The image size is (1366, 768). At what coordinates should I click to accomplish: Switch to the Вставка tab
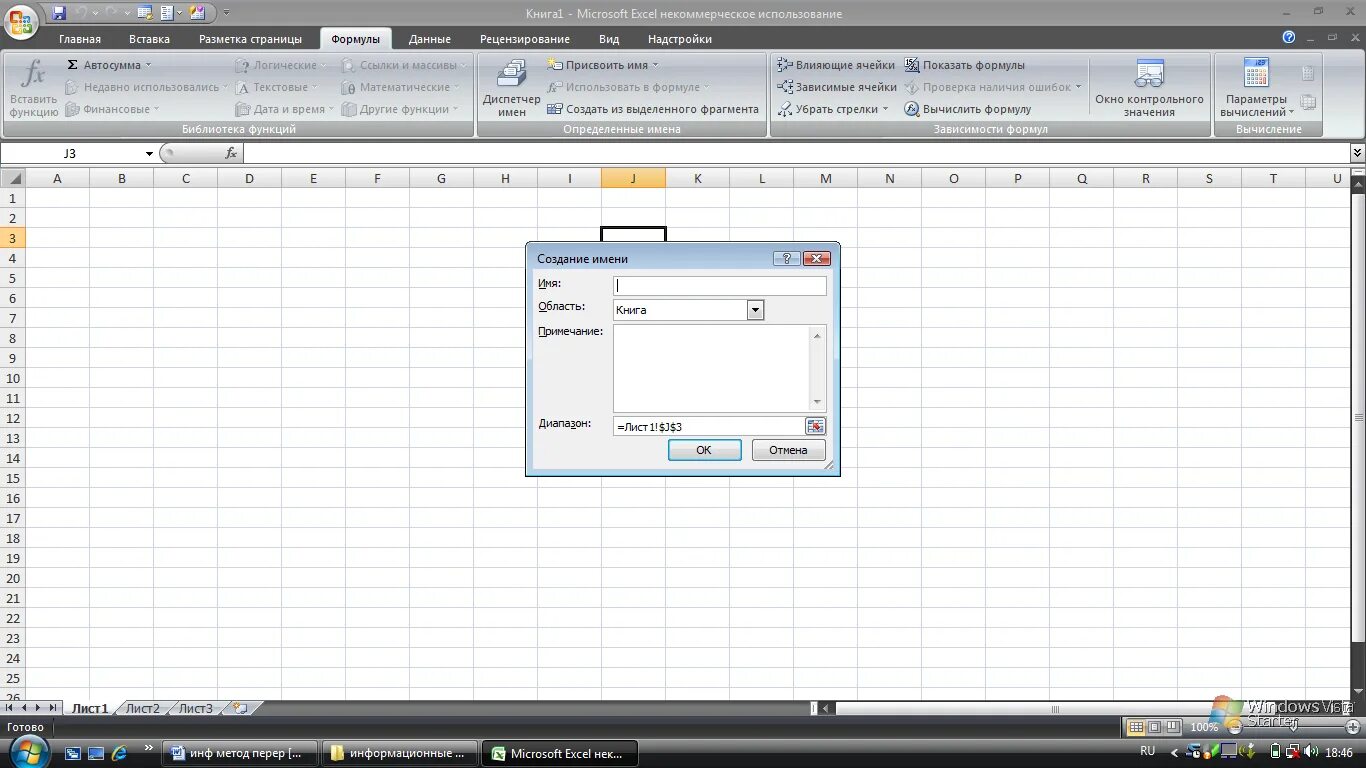pos(149,39)
